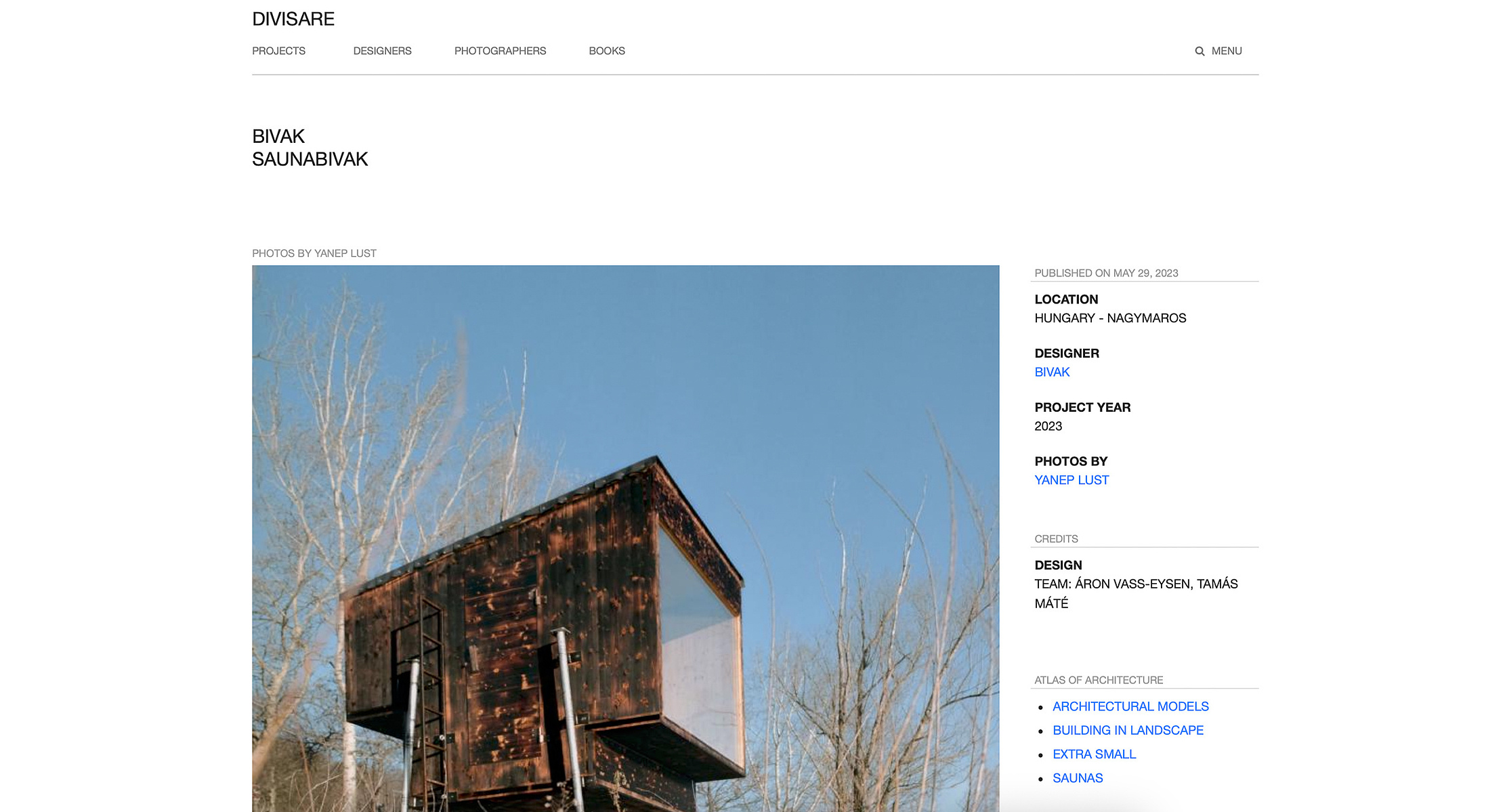
Task: Go to the DIVISARE home logo
Action: [x=293, y=19]
